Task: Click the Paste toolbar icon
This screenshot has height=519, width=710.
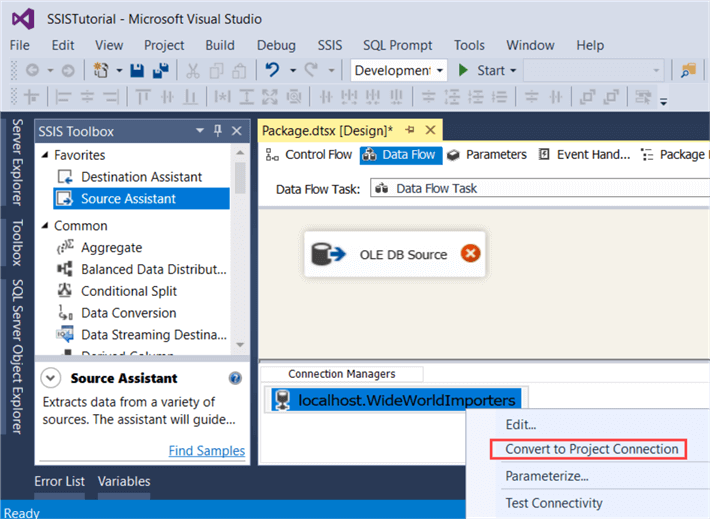Action: [x=240, y=71]
